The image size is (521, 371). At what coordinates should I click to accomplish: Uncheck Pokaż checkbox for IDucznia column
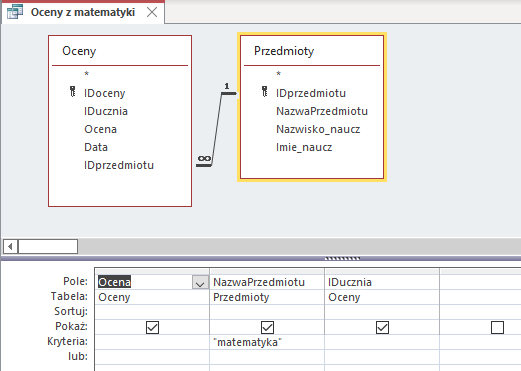(x=382, y=327)
